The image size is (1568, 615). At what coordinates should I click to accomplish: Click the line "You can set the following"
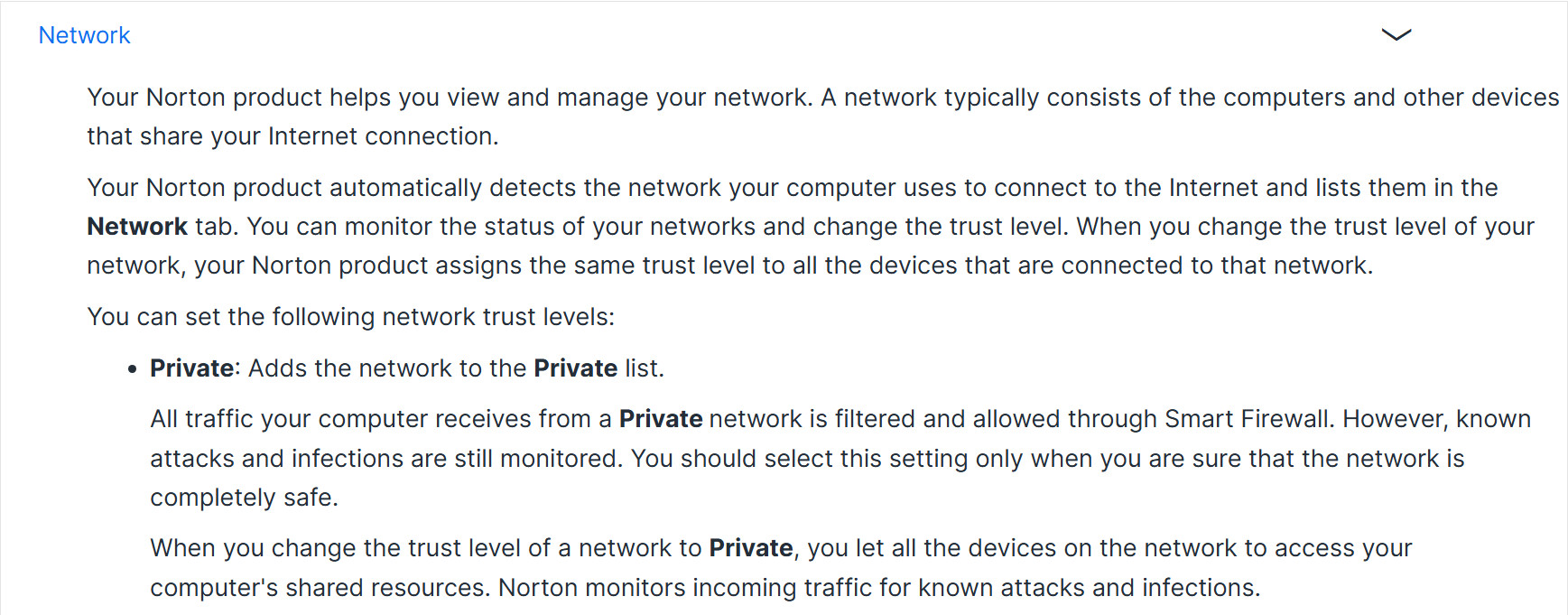[x=350, y=317]
